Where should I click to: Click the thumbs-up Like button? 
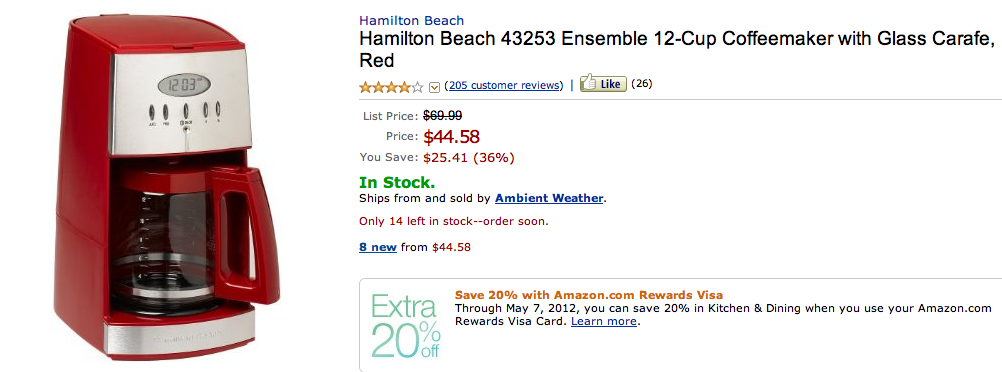[x=603, y=84]
